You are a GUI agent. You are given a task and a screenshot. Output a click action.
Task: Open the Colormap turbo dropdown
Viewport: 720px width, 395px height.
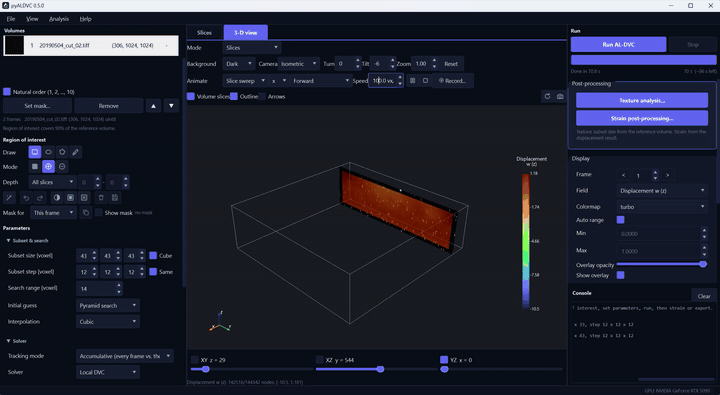[x=662, y=207]
